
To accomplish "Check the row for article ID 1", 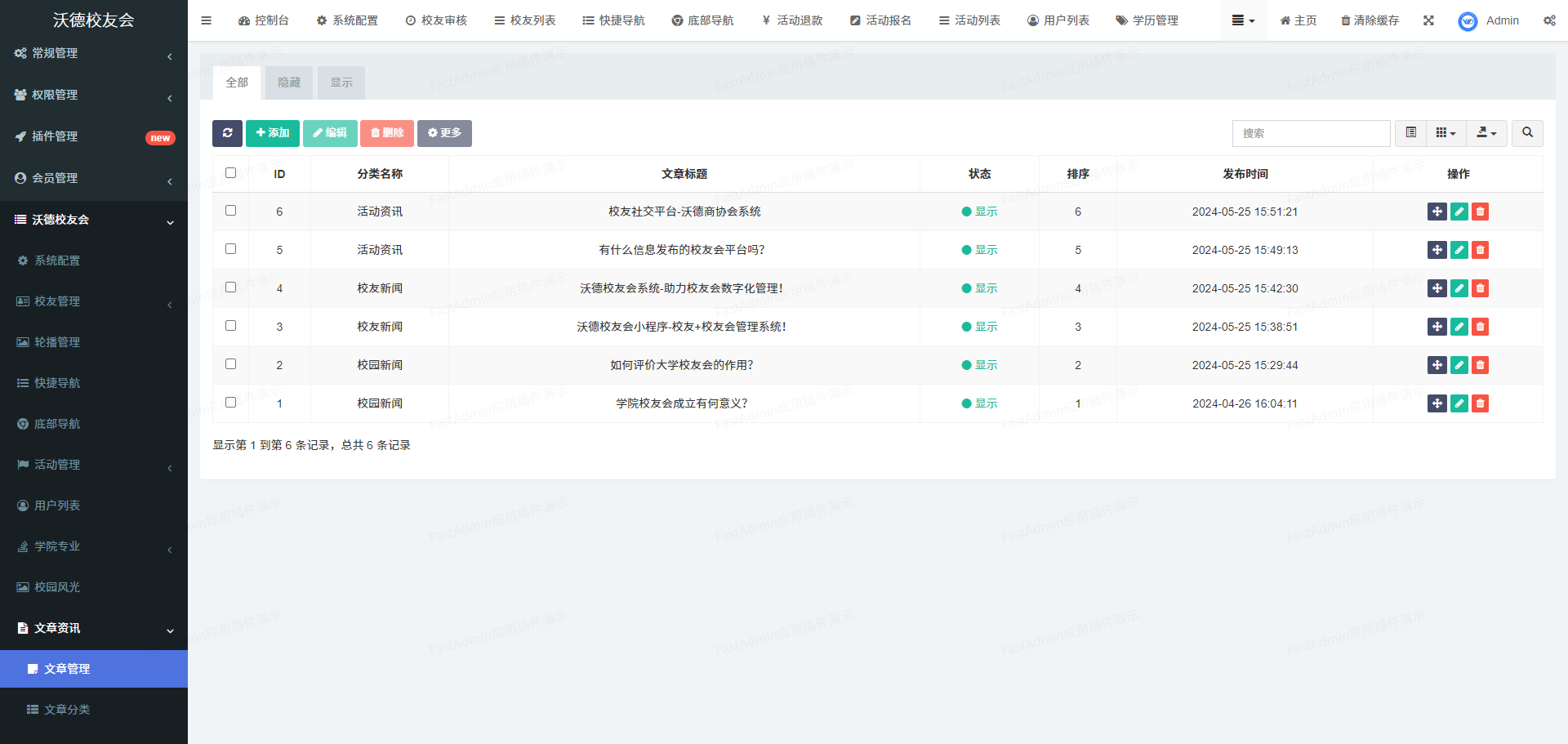I will (230, 403).
